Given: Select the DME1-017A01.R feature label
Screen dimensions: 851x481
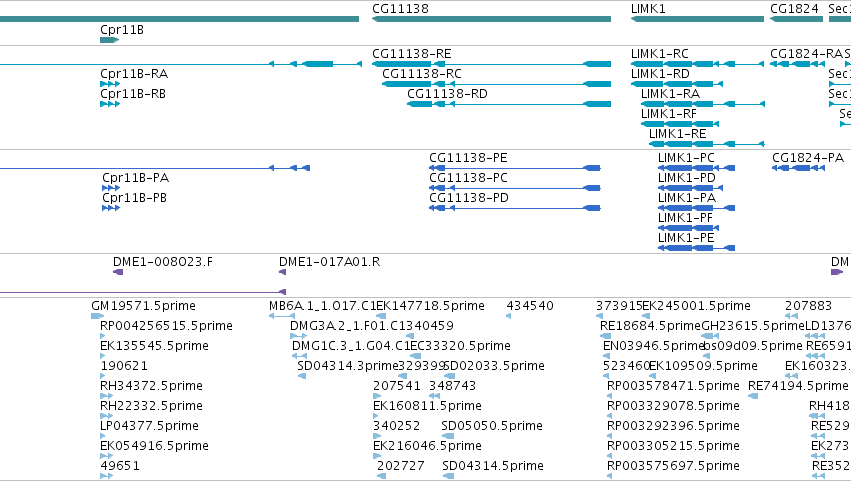Looking at the screenshot, I should tap(329, 262).
